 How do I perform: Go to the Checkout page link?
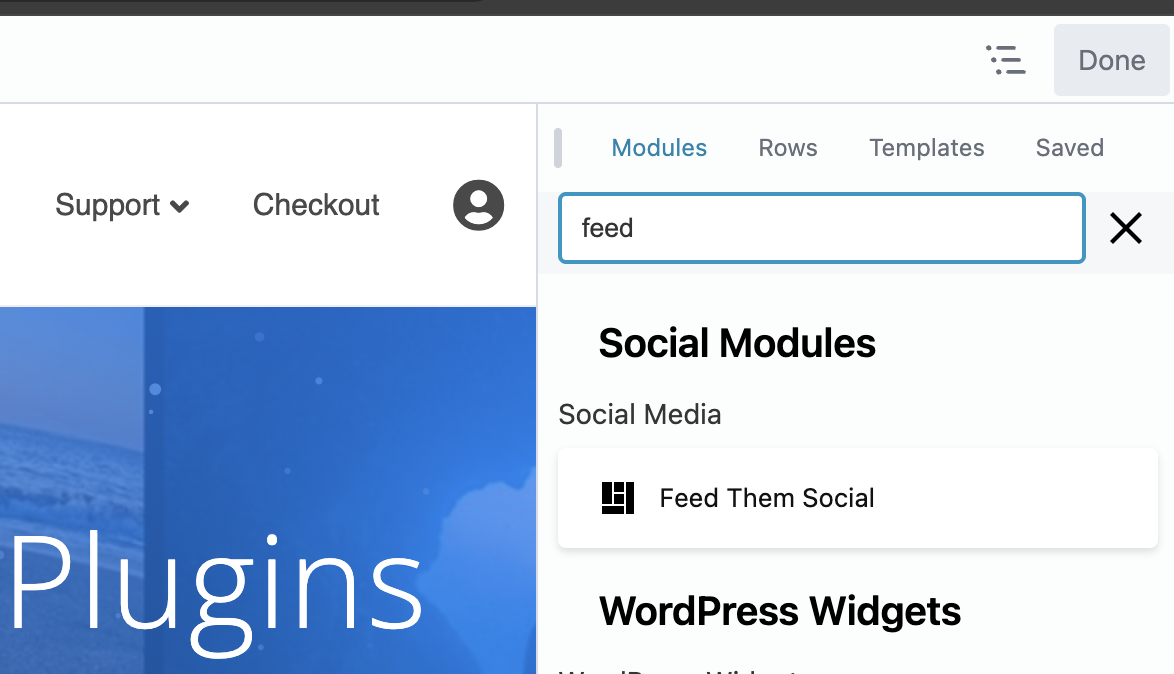(x=316, y=205)
